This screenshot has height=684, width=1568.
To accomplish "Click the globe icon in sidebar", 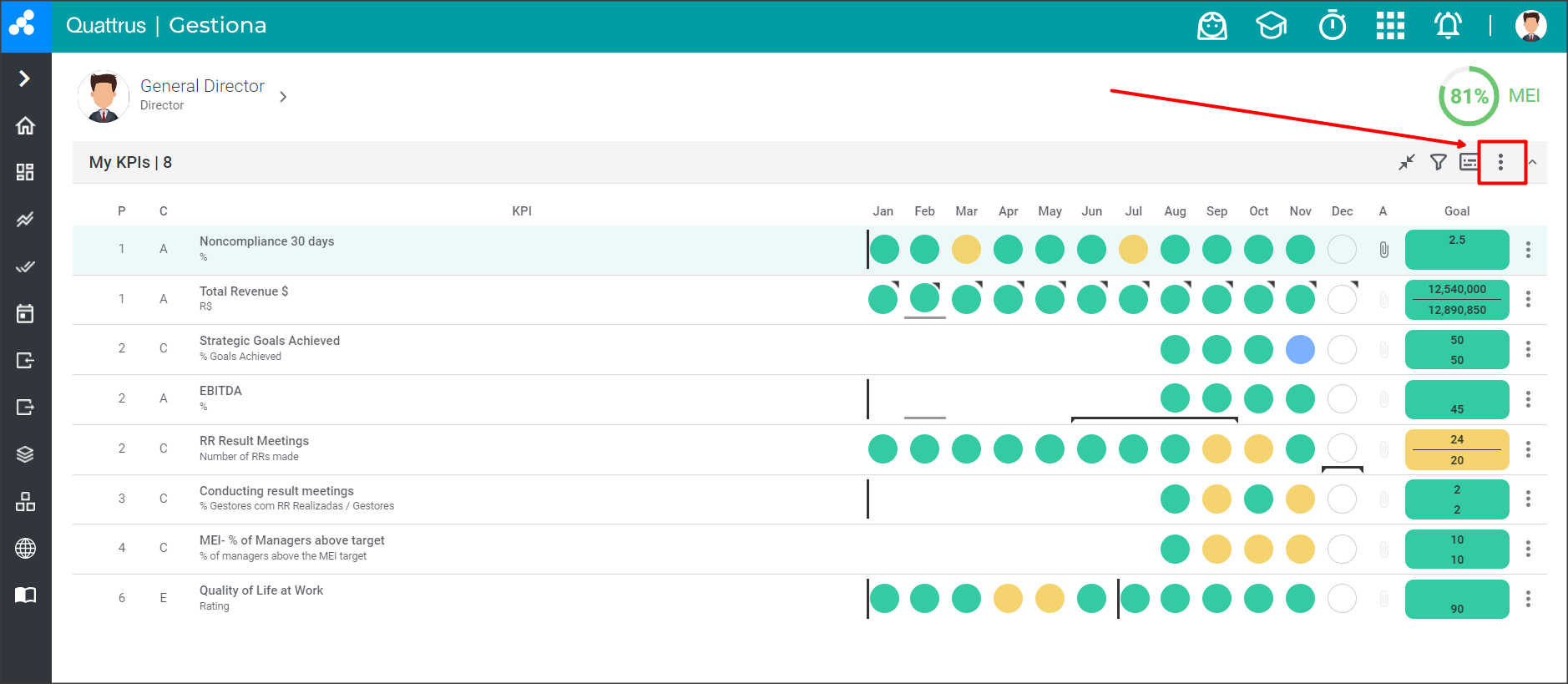I will tap(25, 548).
